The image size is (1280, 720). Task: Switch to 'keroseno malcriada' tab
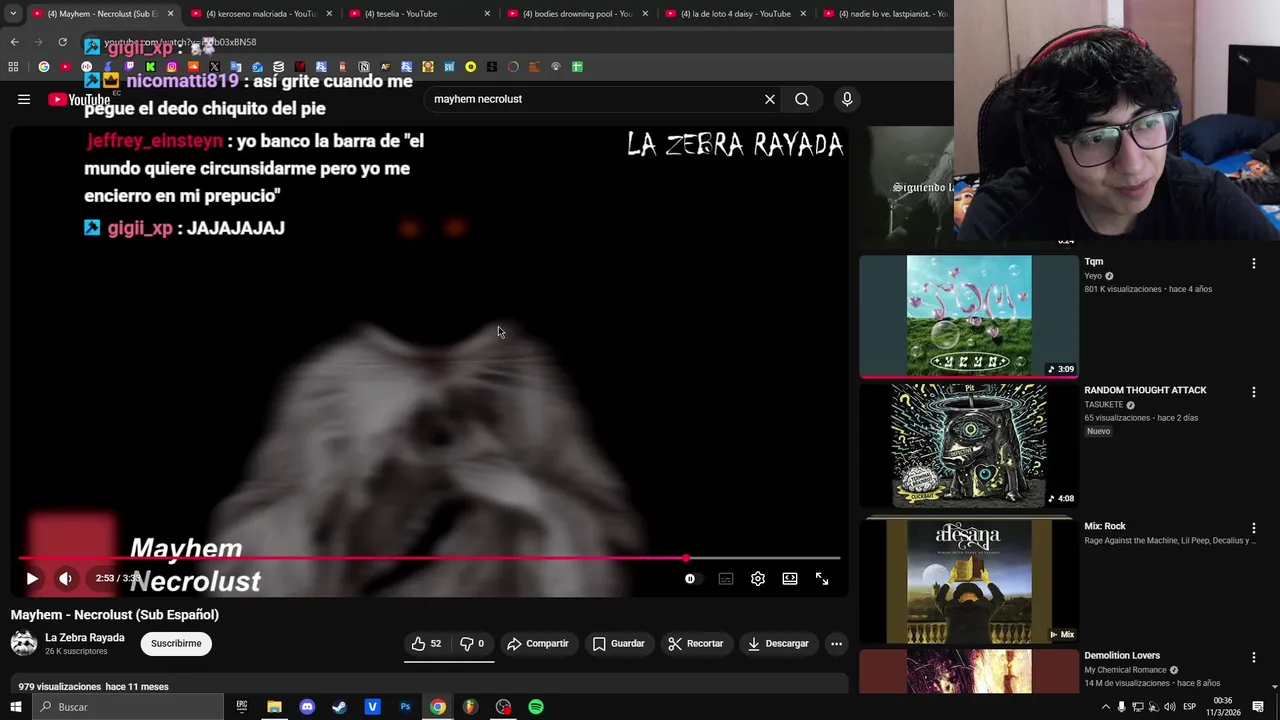click(260, 13)
